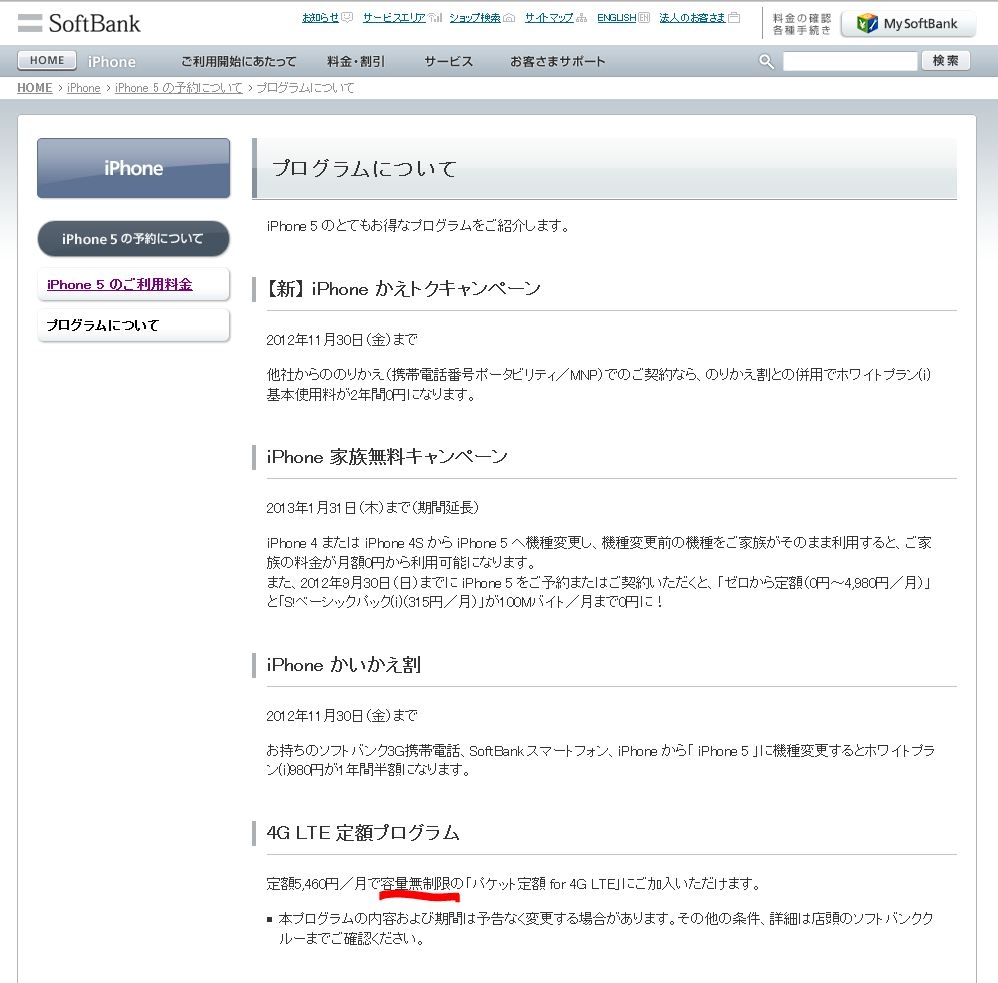
Task: Open the iPhone 5 の予約について sidebar button
Action: pos(134,239)
